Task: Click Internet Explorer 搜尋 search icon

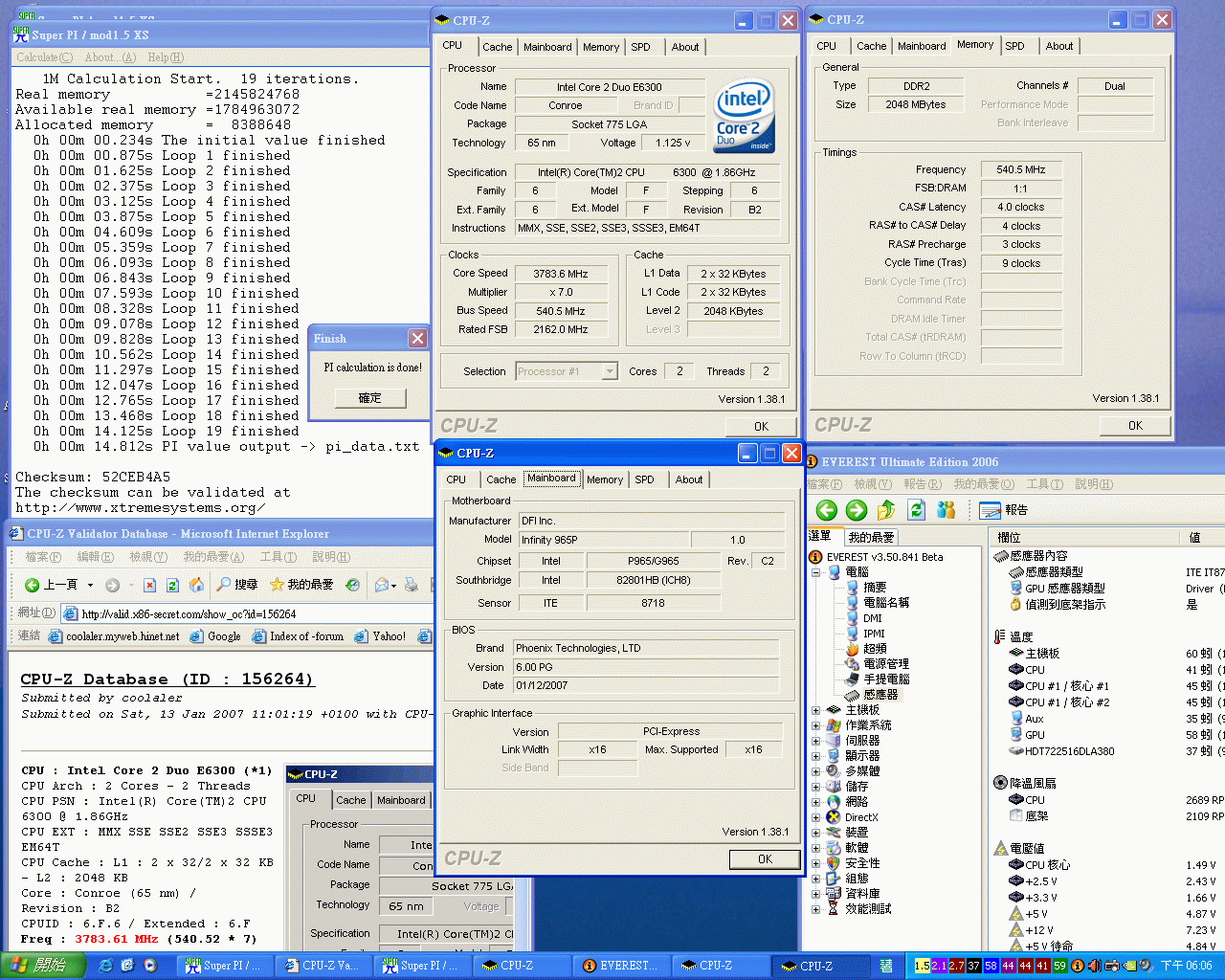Action: [x=236, y=585]
